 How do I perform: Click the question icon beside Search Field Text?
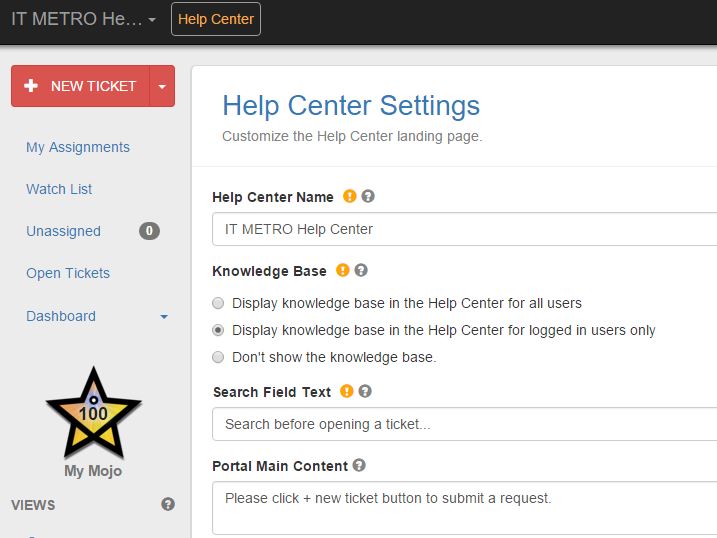(x=366, y=392)
